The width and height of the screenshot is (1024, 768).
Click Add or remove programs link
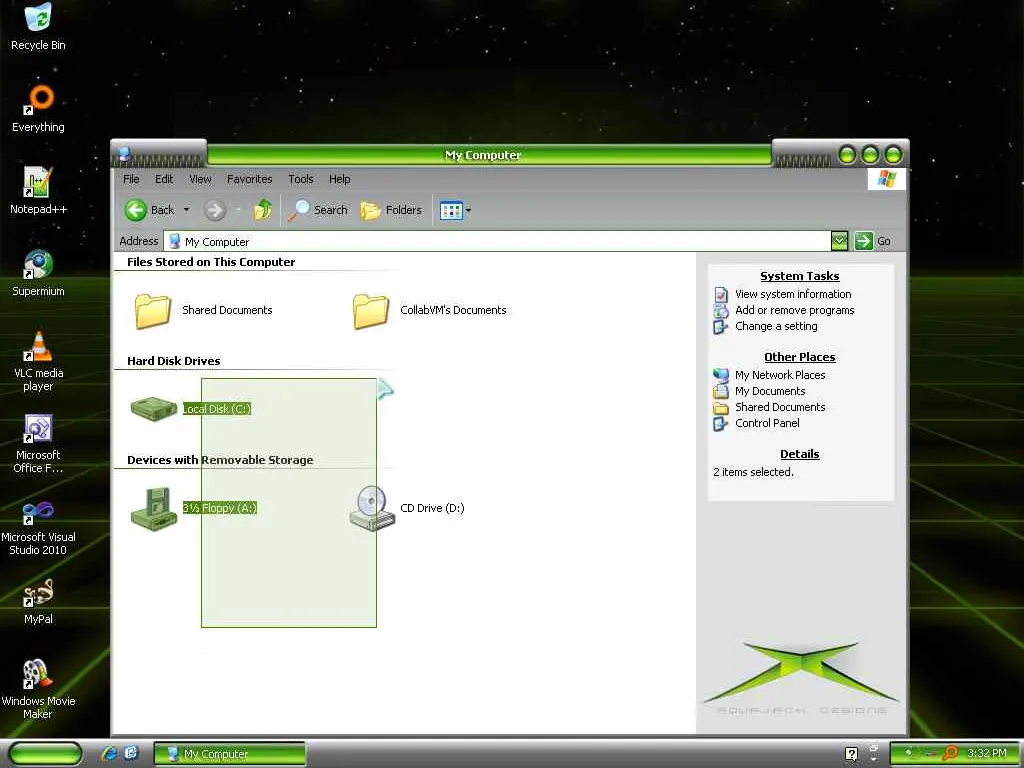tap(794, 310)
